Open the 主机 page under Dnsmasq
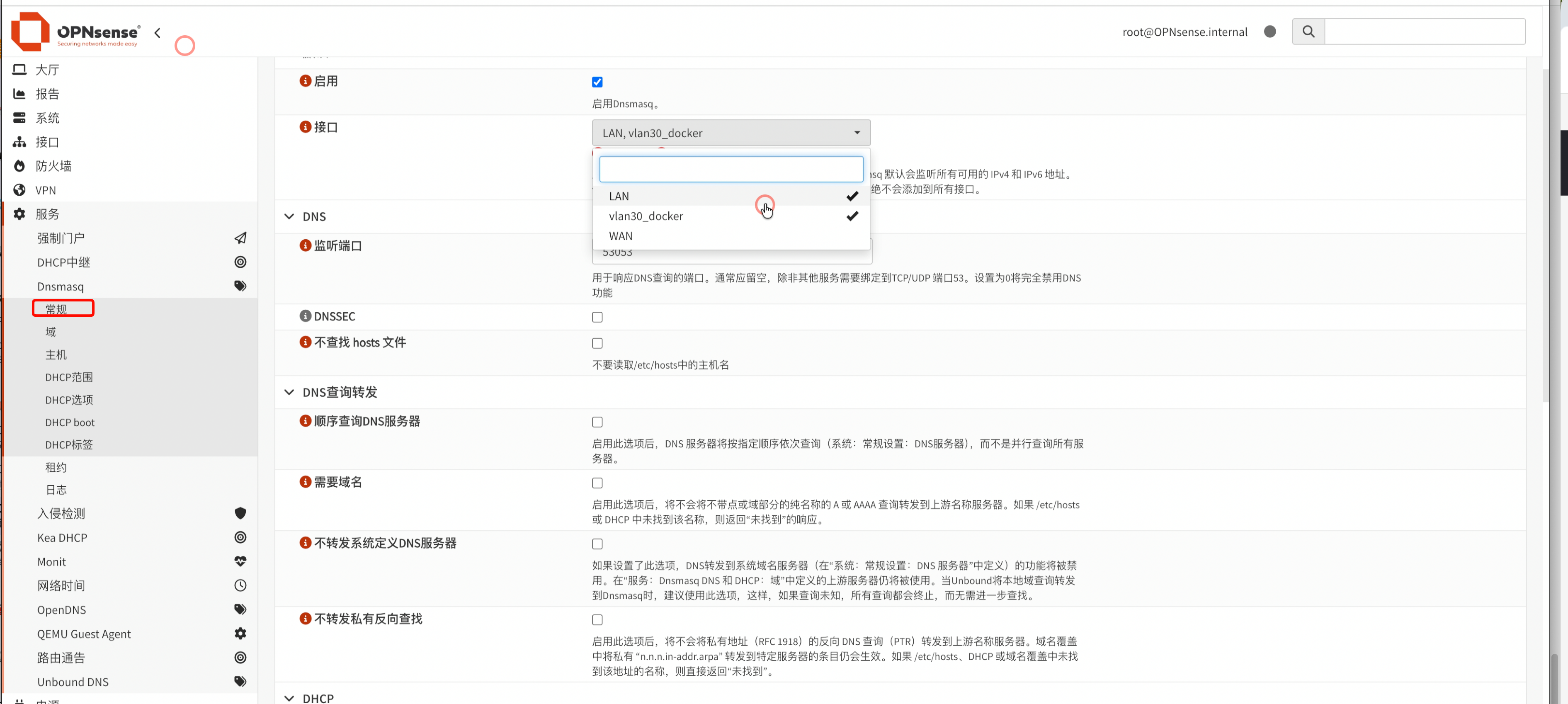This screenshot has width=1568, height=704. [56, 354]
